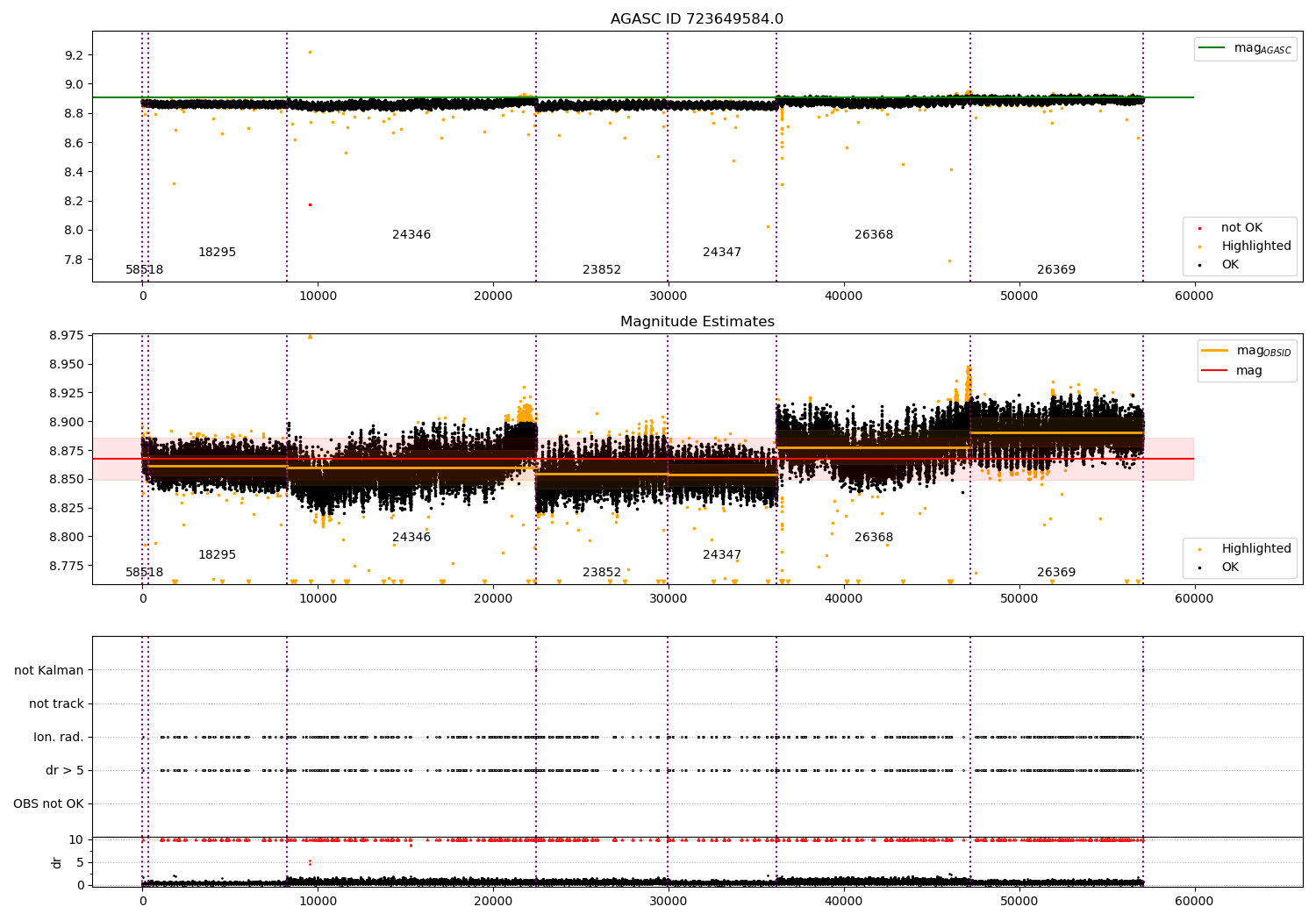Click obsid label 26369 in the top plot

click(1056, 270)
